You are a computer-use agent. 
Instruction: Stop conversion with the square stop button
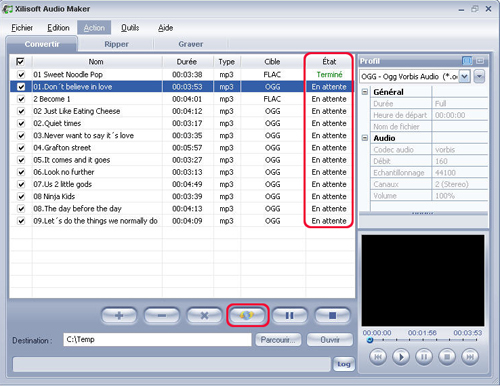tap(332, 315)
